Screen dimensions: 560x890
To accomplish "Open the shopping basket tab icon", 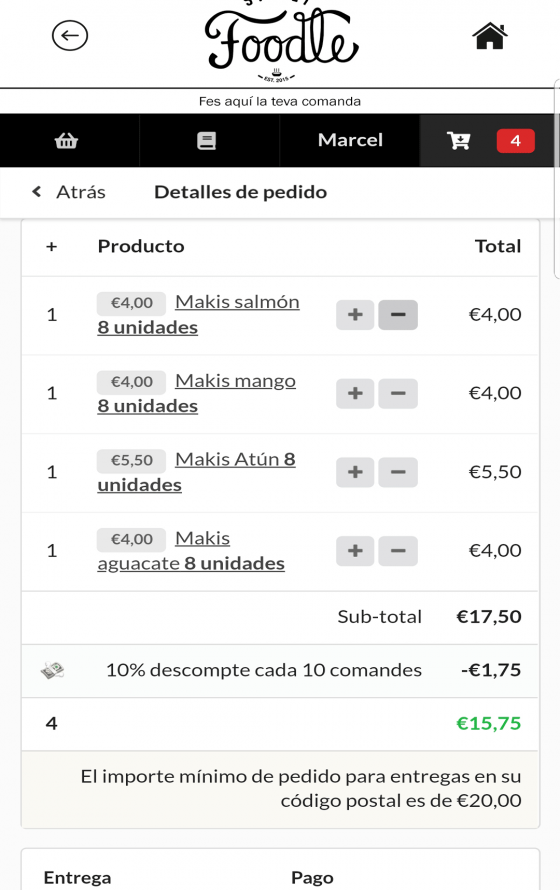I will (x=66, y=140).
